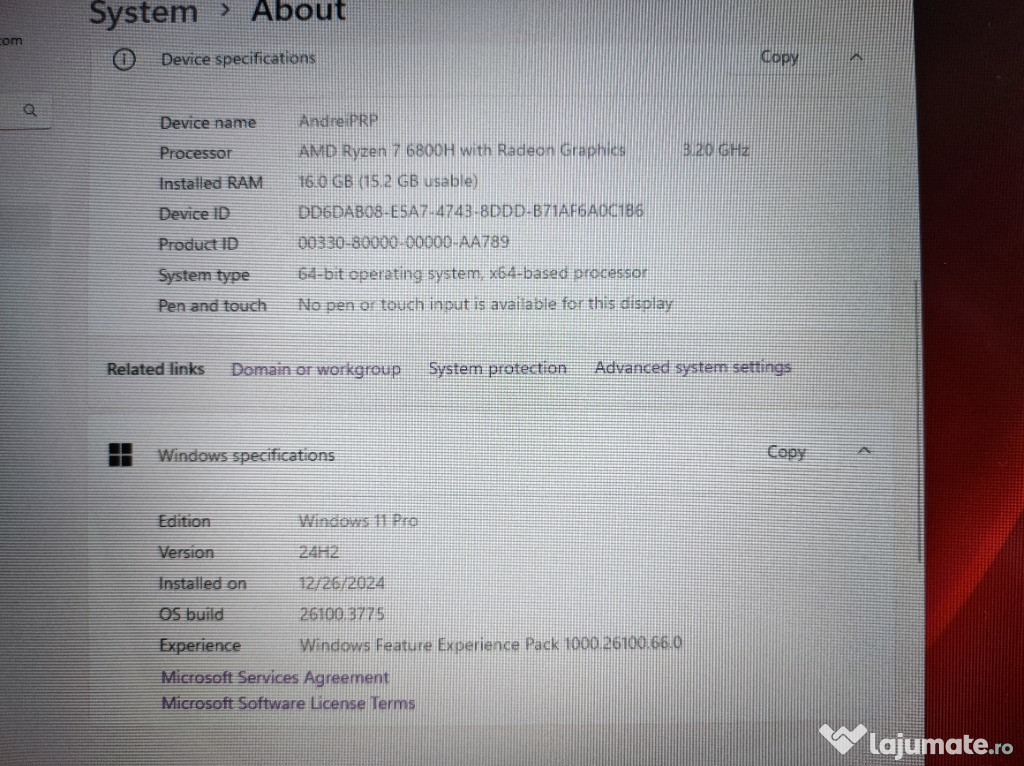
Task: Go back to System in breadcrumb
Action: pyautogui.click(x=143, y=12)
